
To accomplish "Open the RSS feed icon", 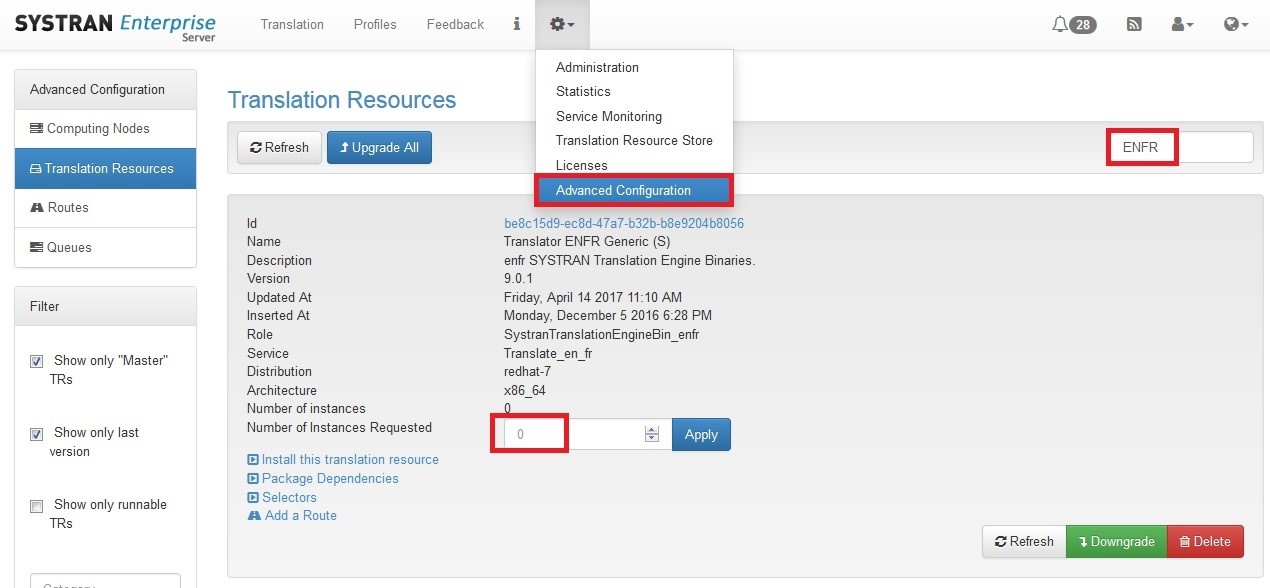I will coord(1134,25).
